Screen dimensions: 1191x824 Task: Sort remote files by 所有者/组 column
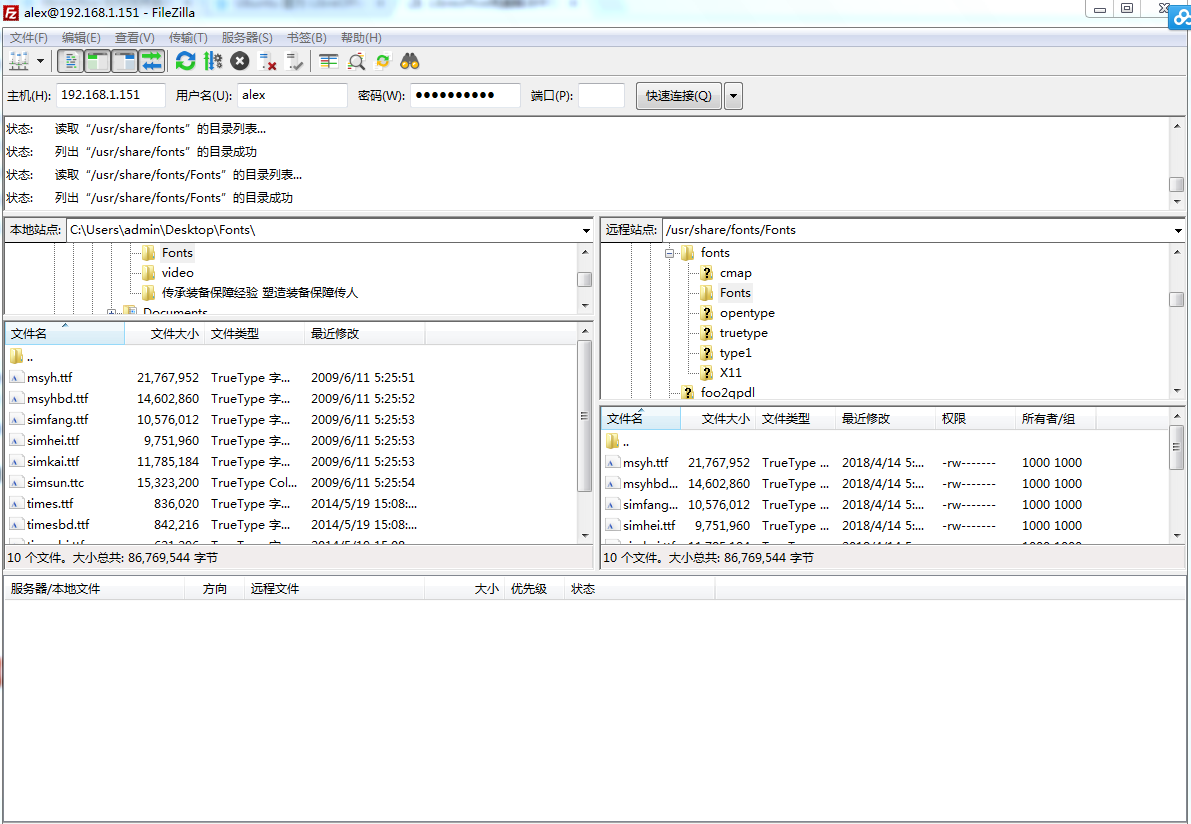point(1056,418)
